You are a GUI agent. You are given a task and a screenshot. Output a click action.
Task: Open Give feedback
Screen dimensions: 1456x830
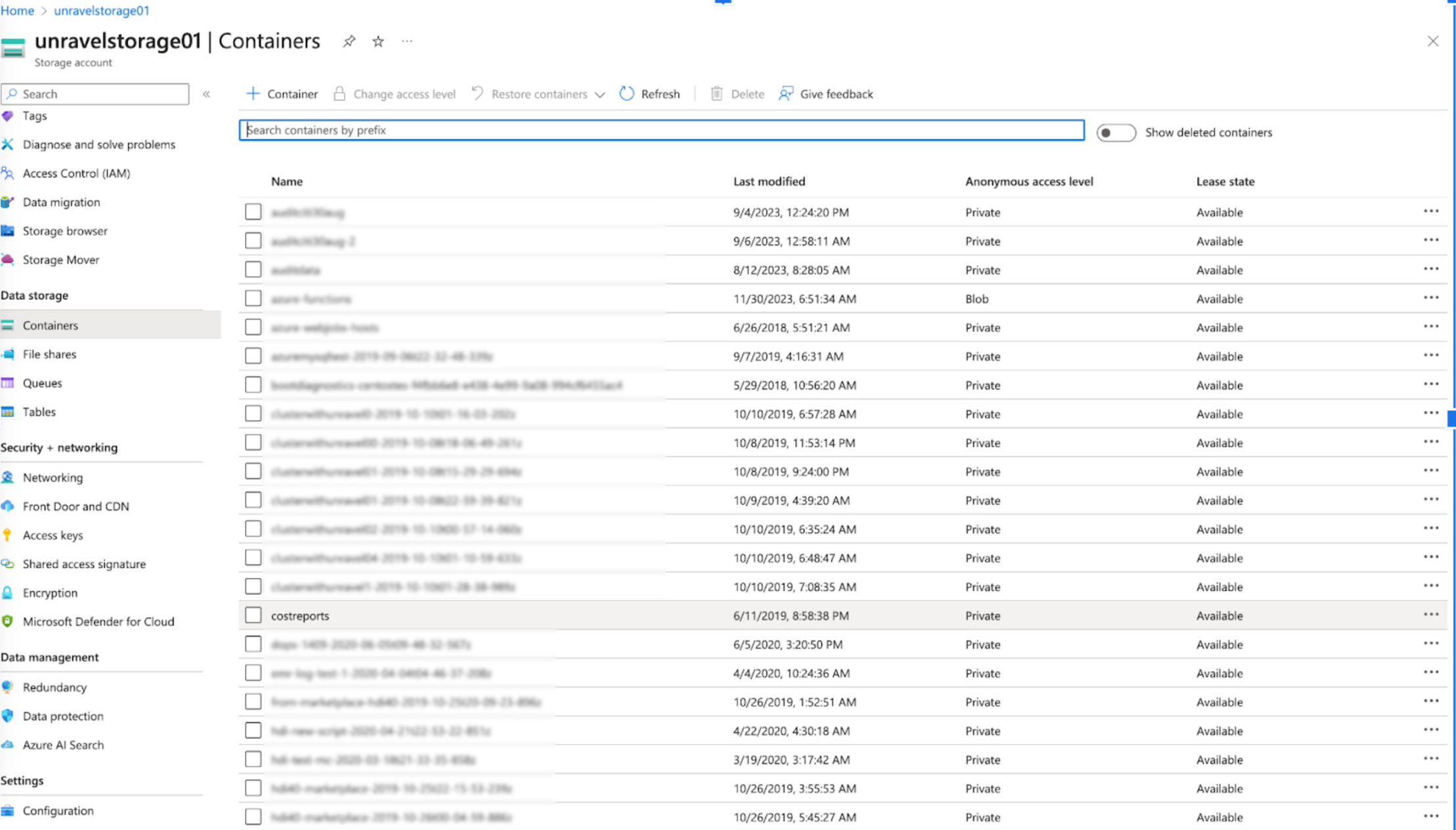point(826,94)
